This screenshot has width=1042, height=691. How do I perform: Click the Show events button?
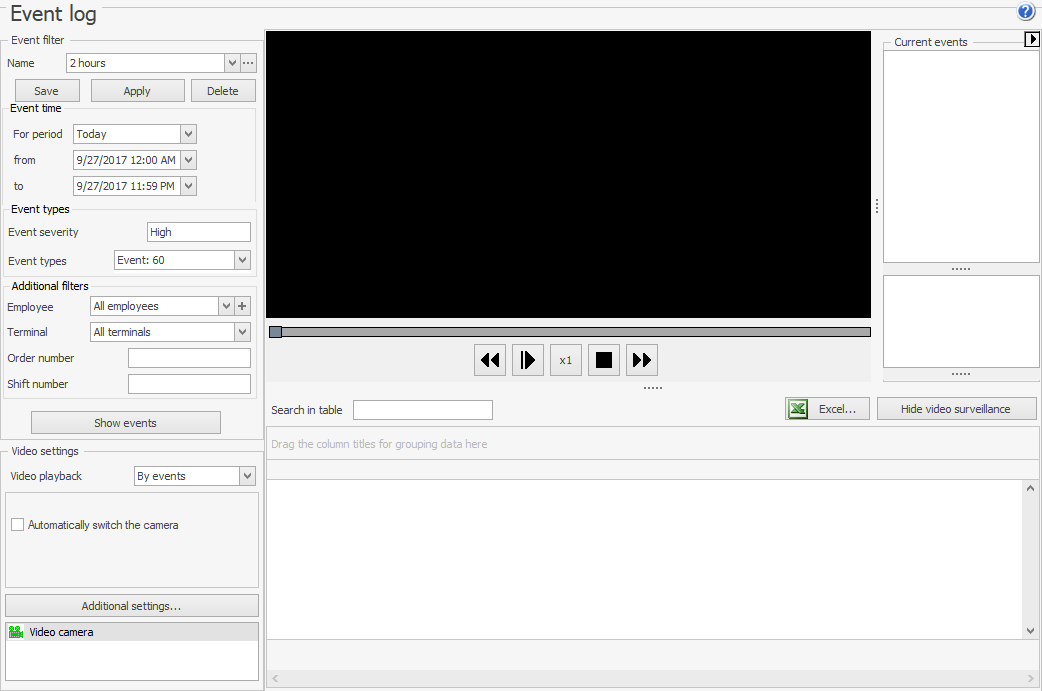pos(126,423)
